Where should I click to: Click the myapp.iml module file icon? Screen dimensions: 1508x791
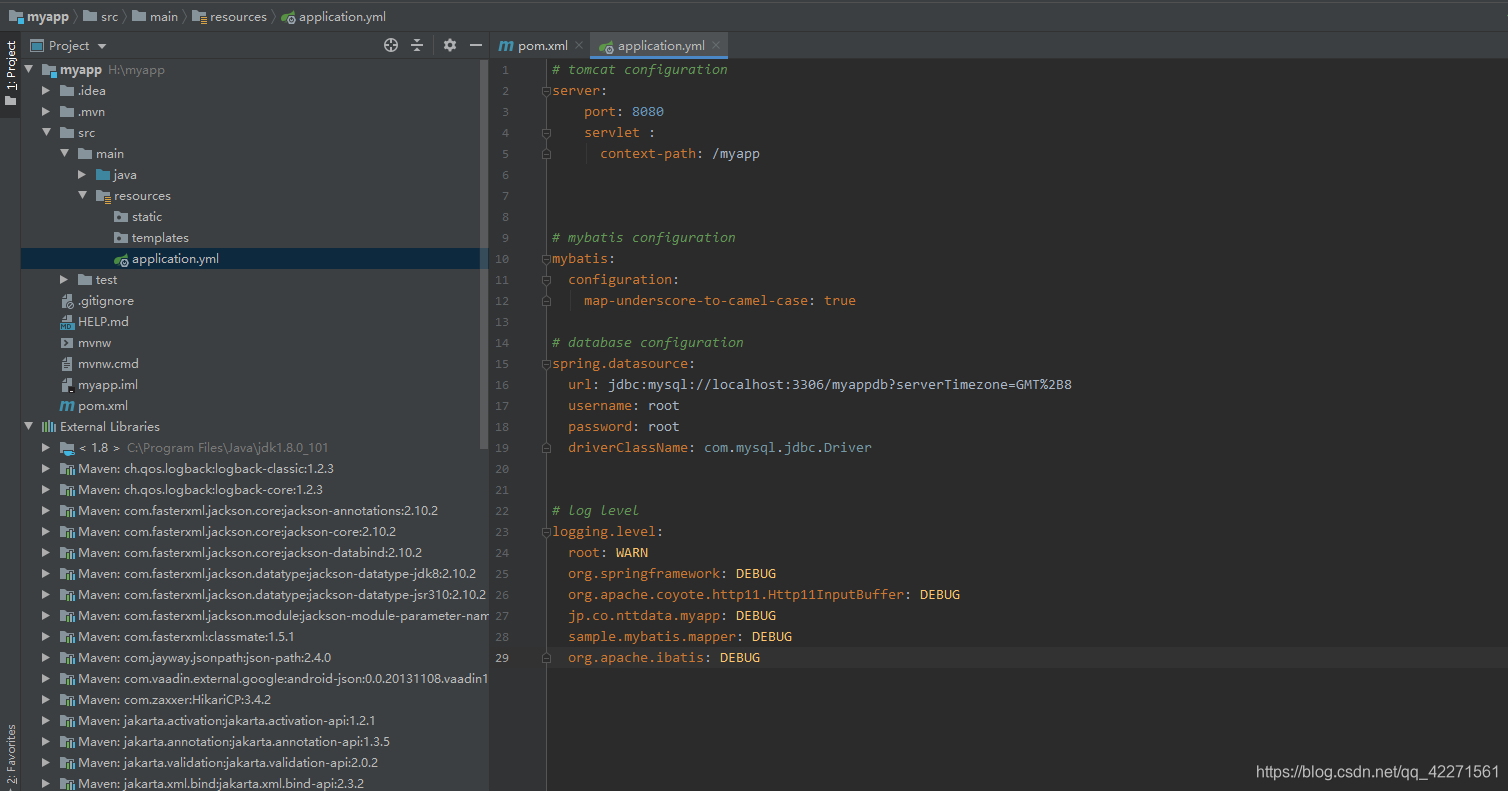67,385
